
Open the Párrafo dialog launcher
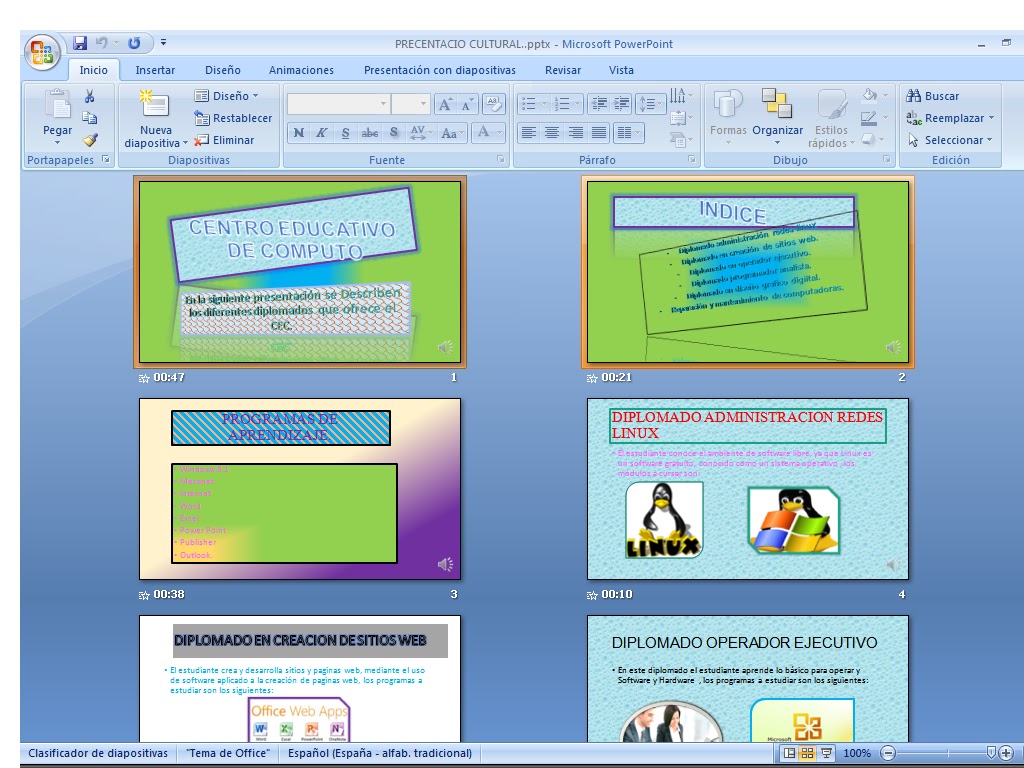(x=692, y=159)
